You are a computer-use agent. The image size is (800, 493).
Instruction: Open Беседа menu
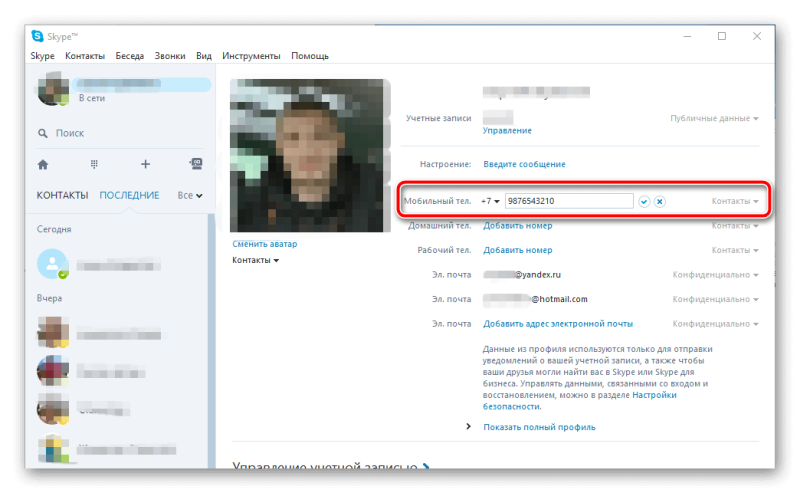coord(130,56)
